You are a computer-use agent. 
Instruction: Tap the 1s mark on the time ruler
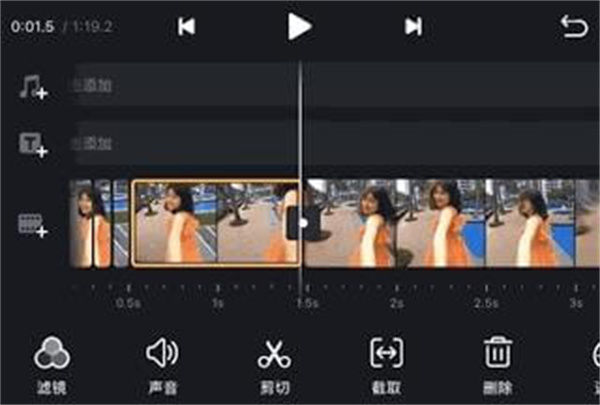(x=218, y=303)
